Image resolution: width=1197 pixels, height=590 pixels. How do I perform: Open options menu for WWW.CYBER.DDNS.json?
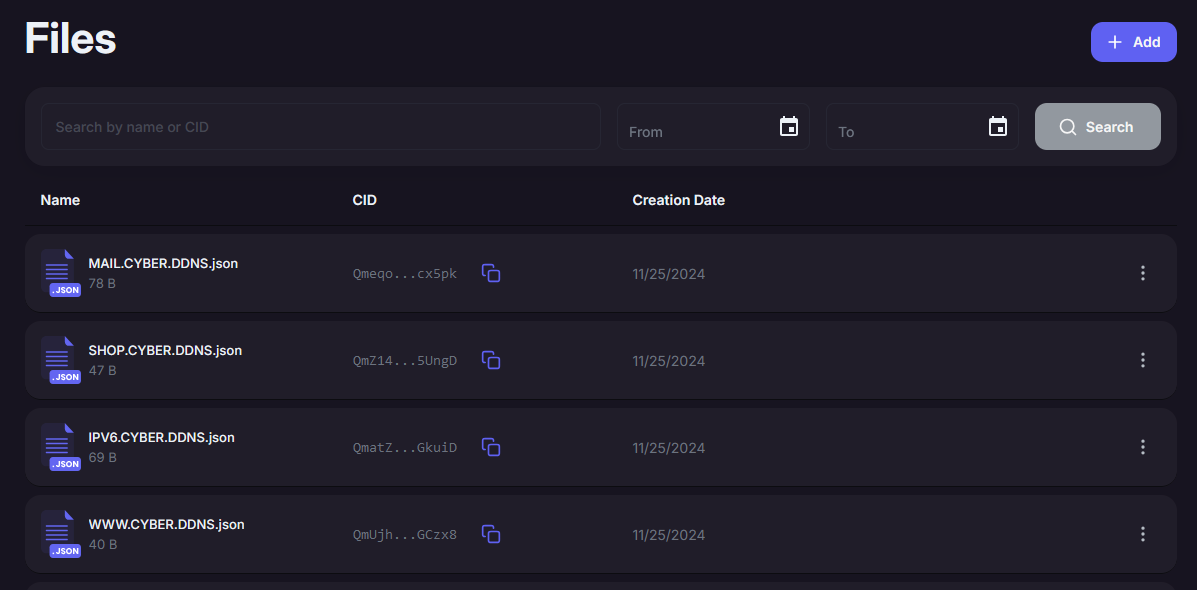(x=1143, y=534)
